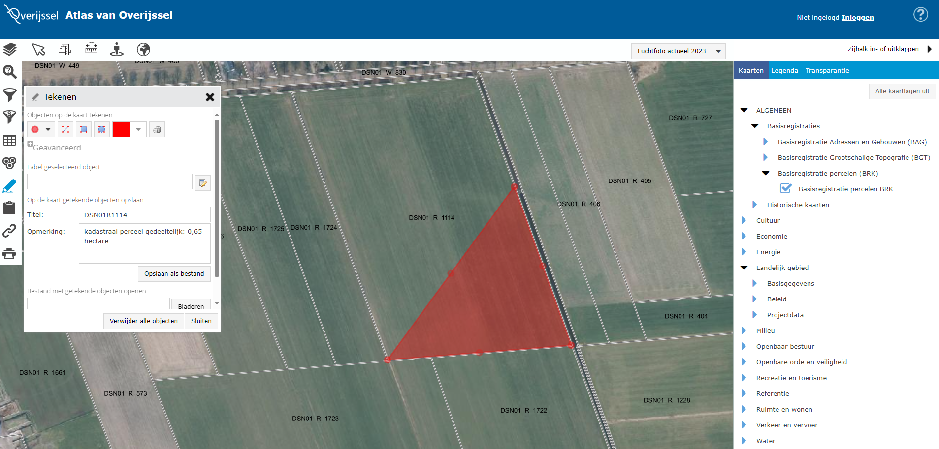Open the draw shape type dropdown arrow
Image resolution: width=939 pixels, height=449 pixels.
49,129
